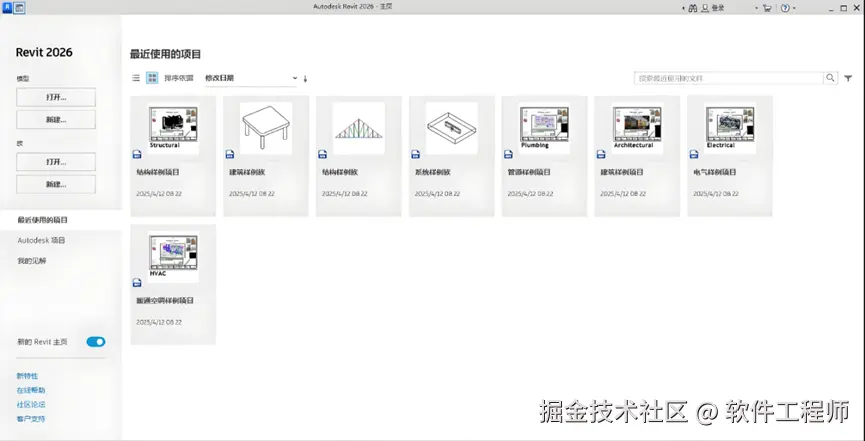Screen dimensions: 865x441
Task: Click file type icon on 系统样例族 card
Action: [x=415, y=155]
